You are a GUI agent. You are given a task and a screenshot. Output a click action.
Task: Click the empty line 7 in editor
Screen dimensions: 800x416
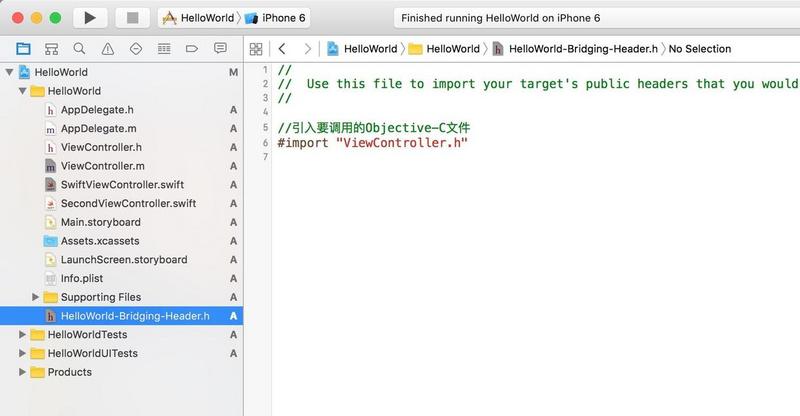click(x=536, y=157)
